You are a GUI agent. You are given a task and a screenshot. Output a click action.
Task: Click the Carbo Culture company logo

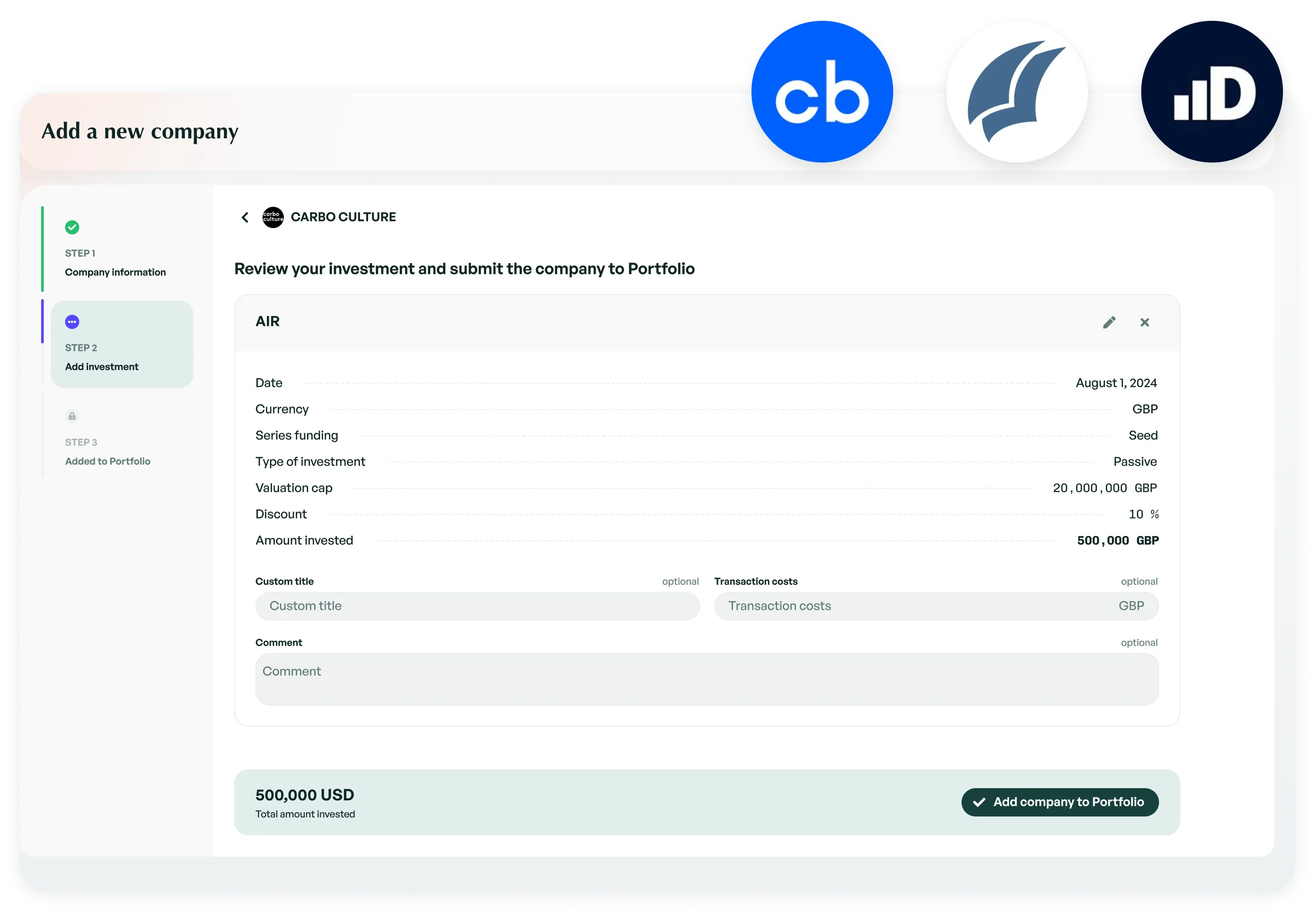(x=273, y=217)
